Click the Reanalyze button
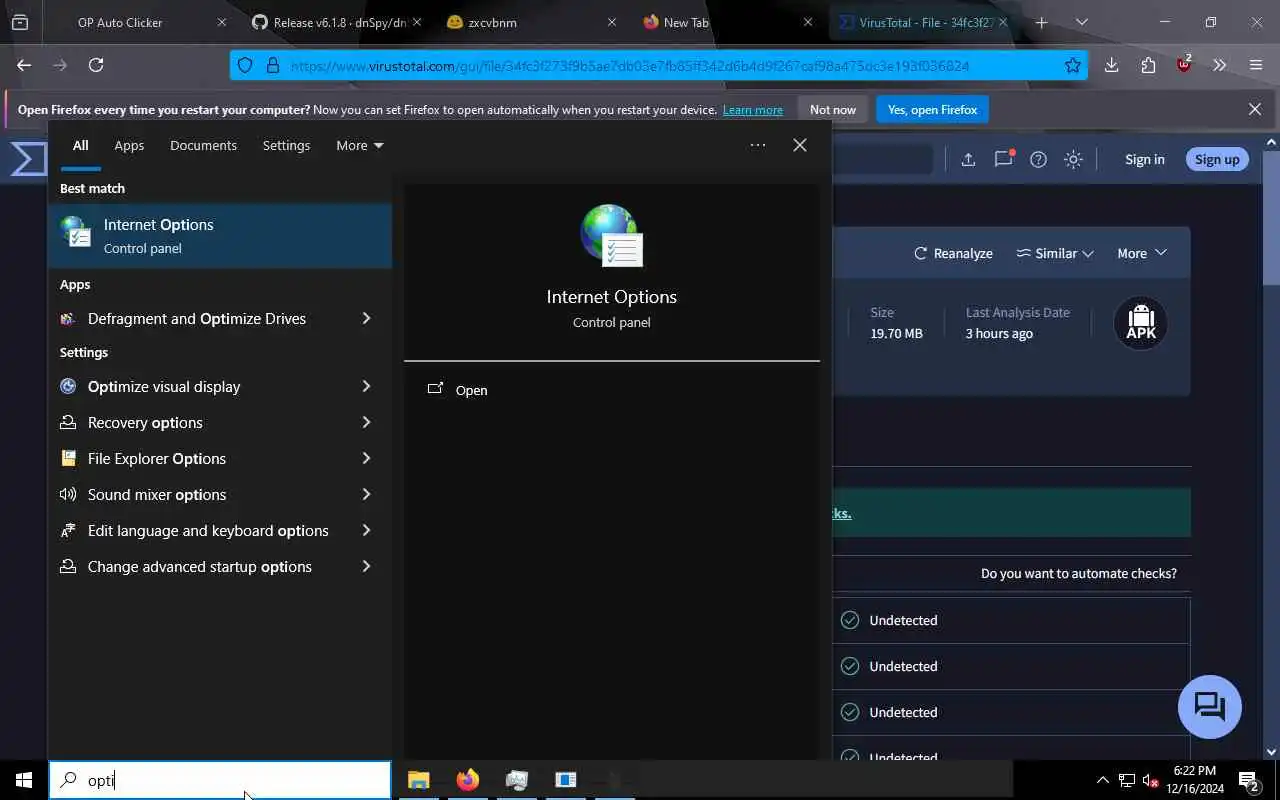 [953, 253]
